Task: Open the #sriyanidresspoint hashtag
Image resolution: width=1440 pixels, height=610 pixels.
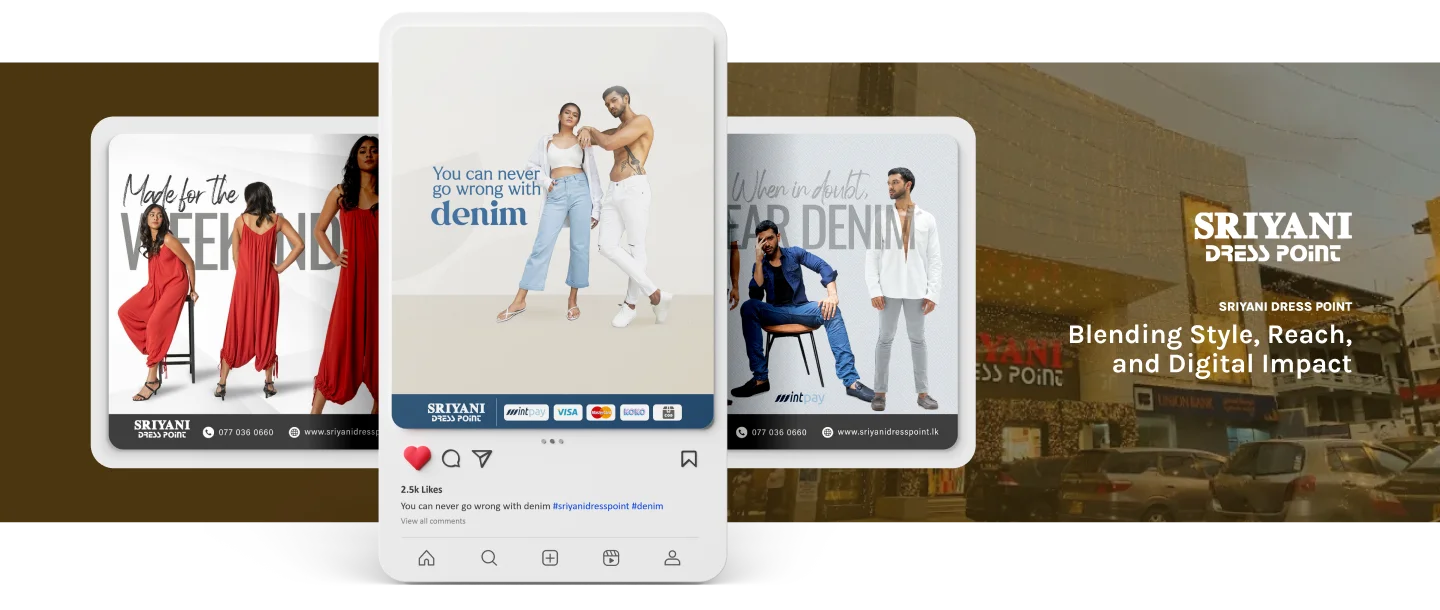Action: point(591,506)
